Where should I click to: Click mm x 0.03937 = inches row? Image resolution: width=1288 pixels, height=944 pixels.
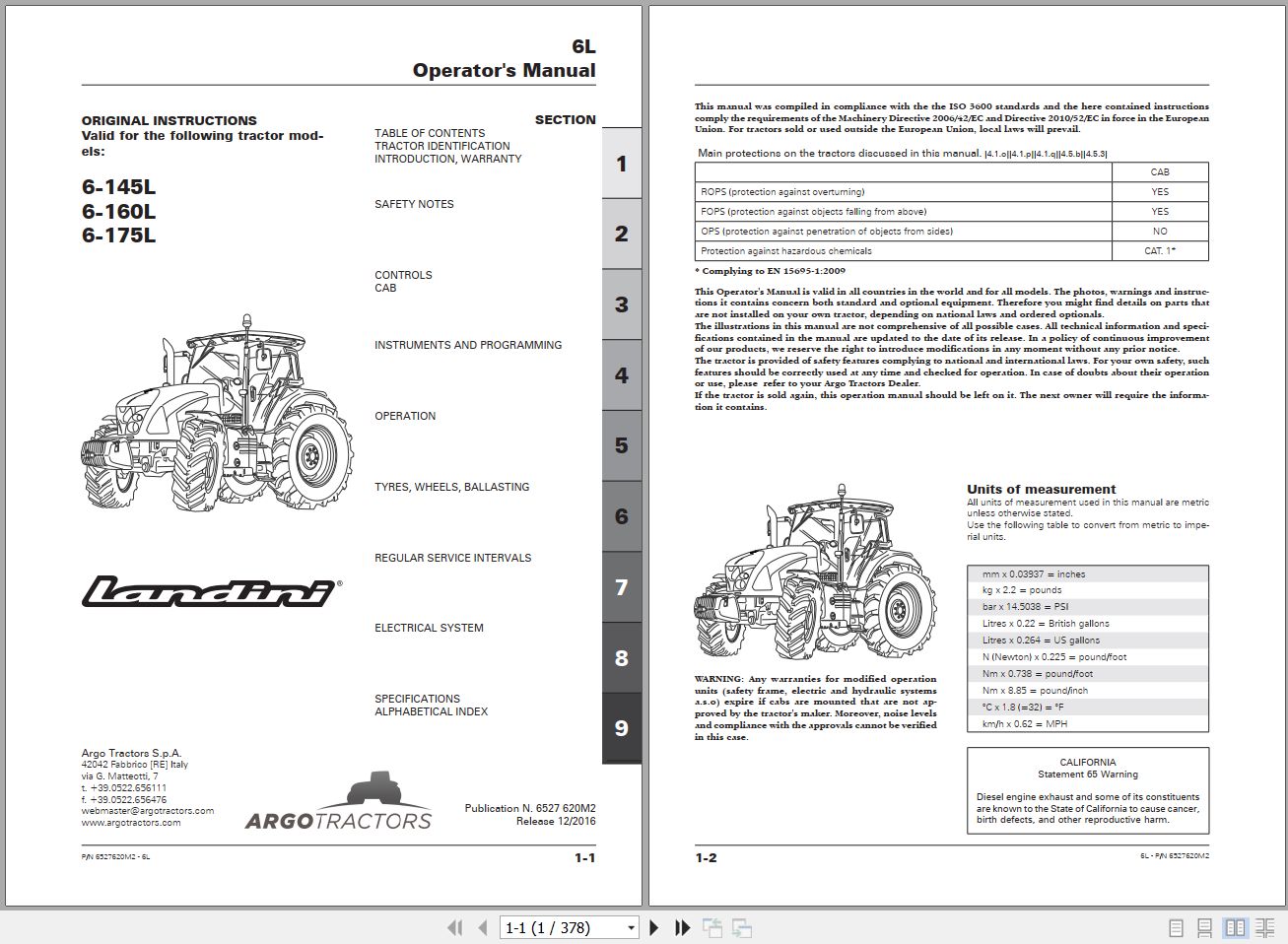pos(1088,573)
